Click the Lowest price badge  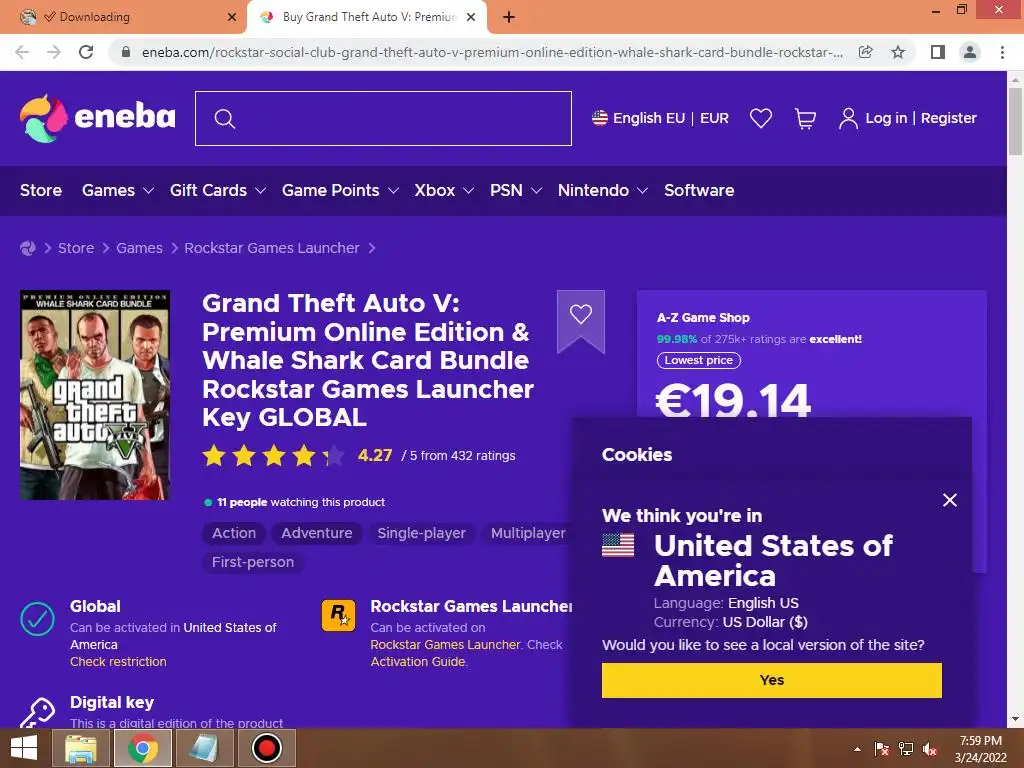[x=698, y=360]
